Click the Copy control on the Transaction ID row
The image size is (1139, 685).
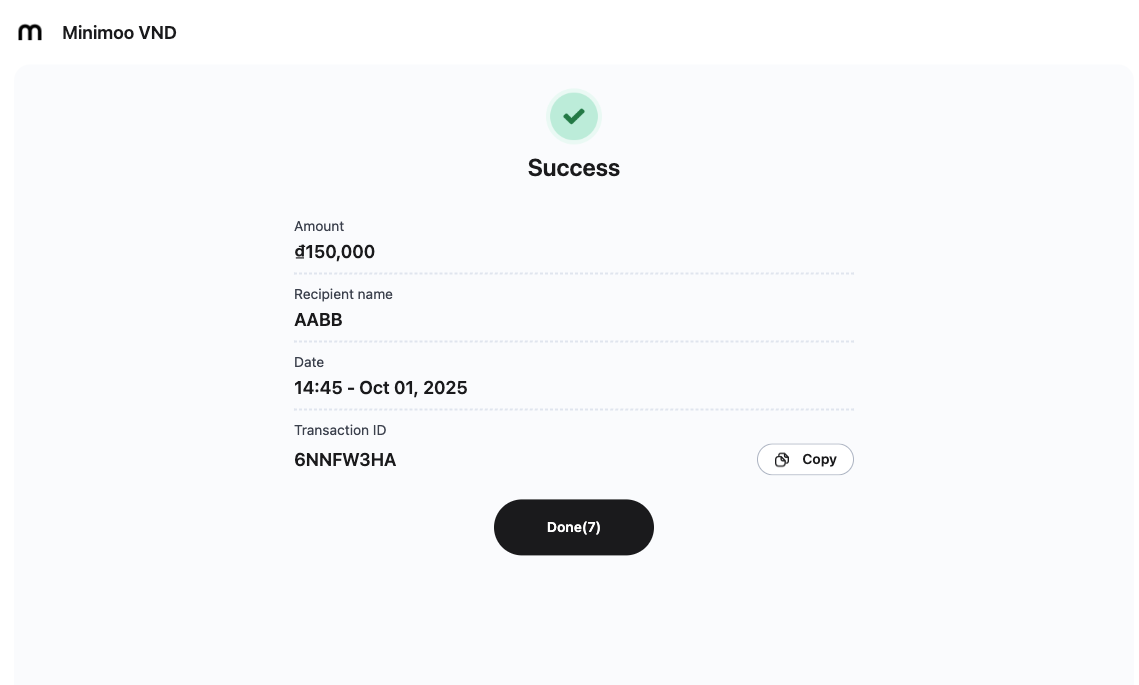tap(805, 459)
